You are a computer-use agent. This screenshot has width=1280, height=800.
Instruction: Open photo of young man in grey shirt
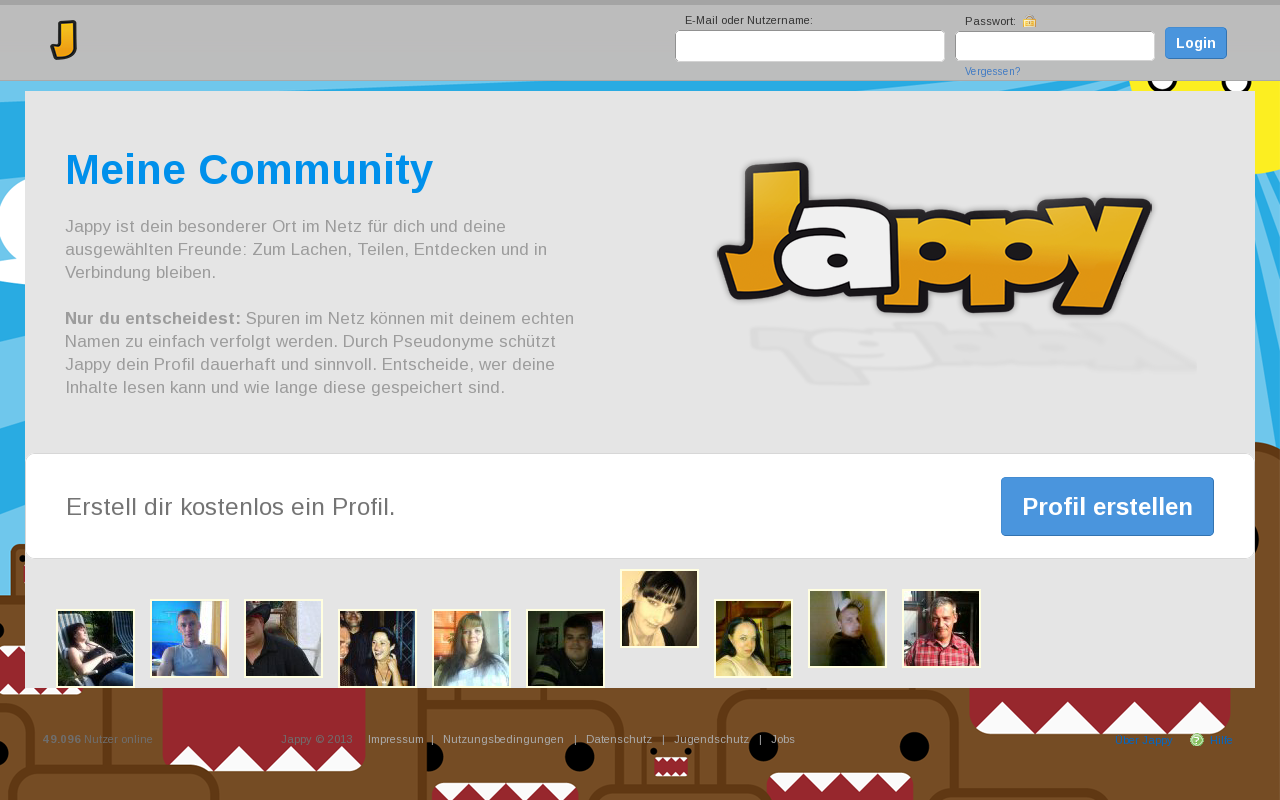click(189, 638)
